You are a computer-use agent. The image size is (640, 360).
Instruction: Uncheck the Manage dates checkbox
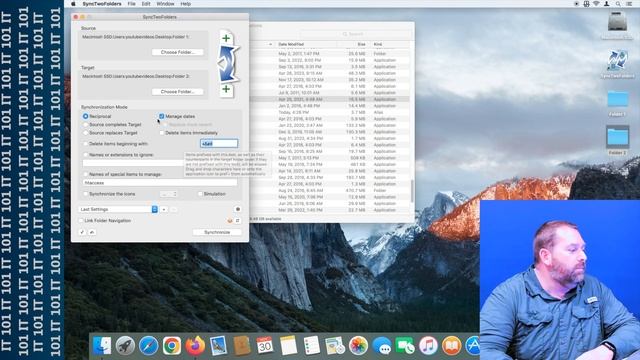pyautogui.click(x=162, y=116)
